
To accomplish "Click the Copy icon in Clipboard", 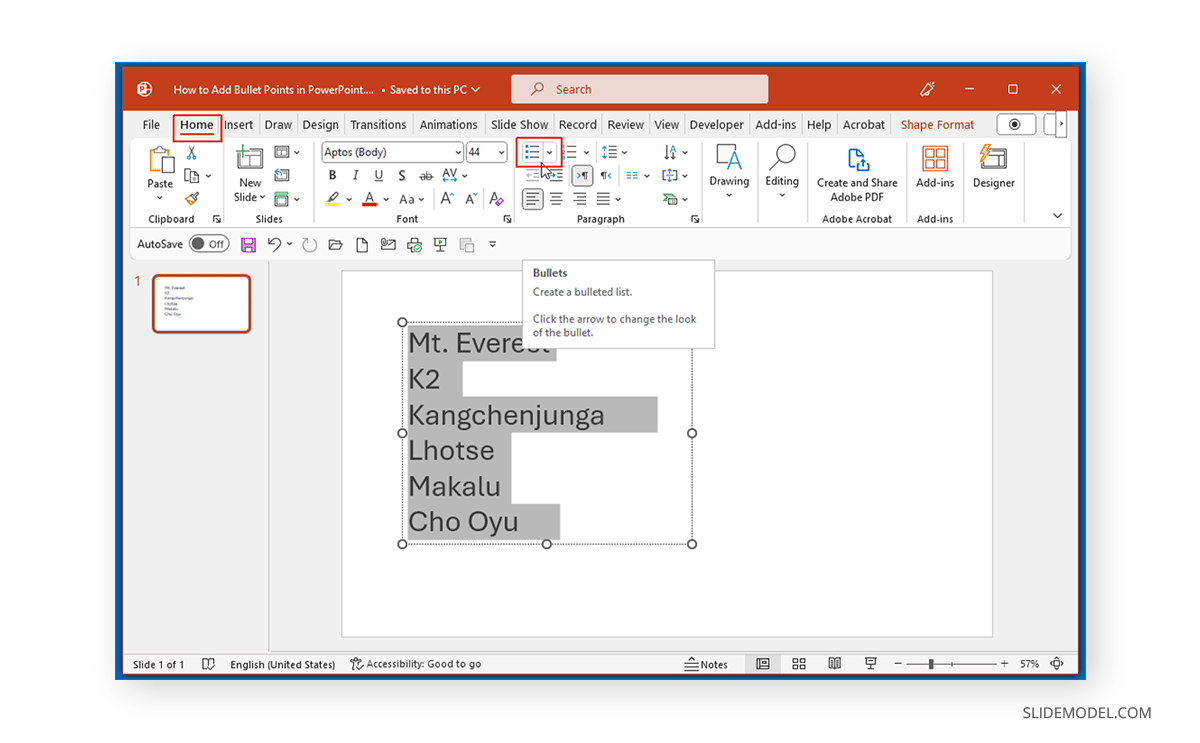I will click(191, 176).
